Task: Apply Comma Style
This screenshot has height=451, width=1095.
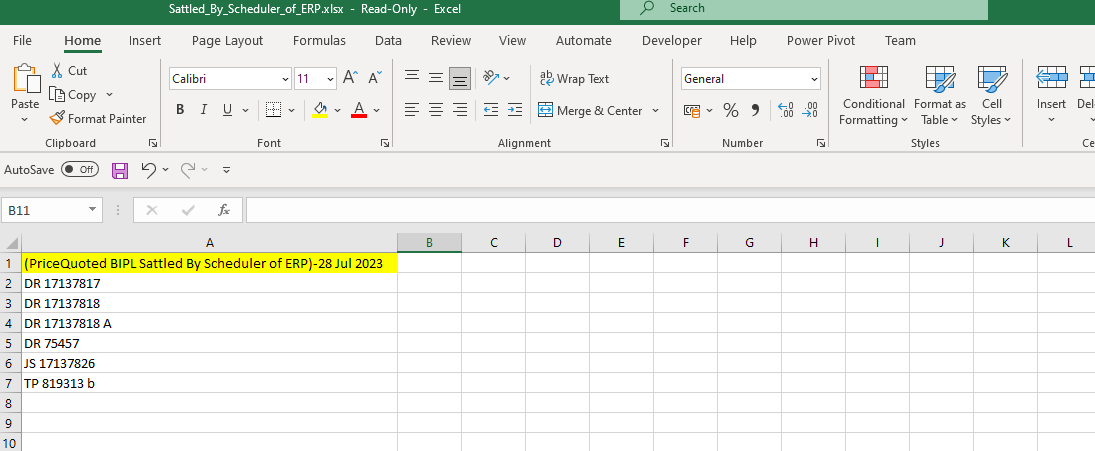Action: (755, 110)
